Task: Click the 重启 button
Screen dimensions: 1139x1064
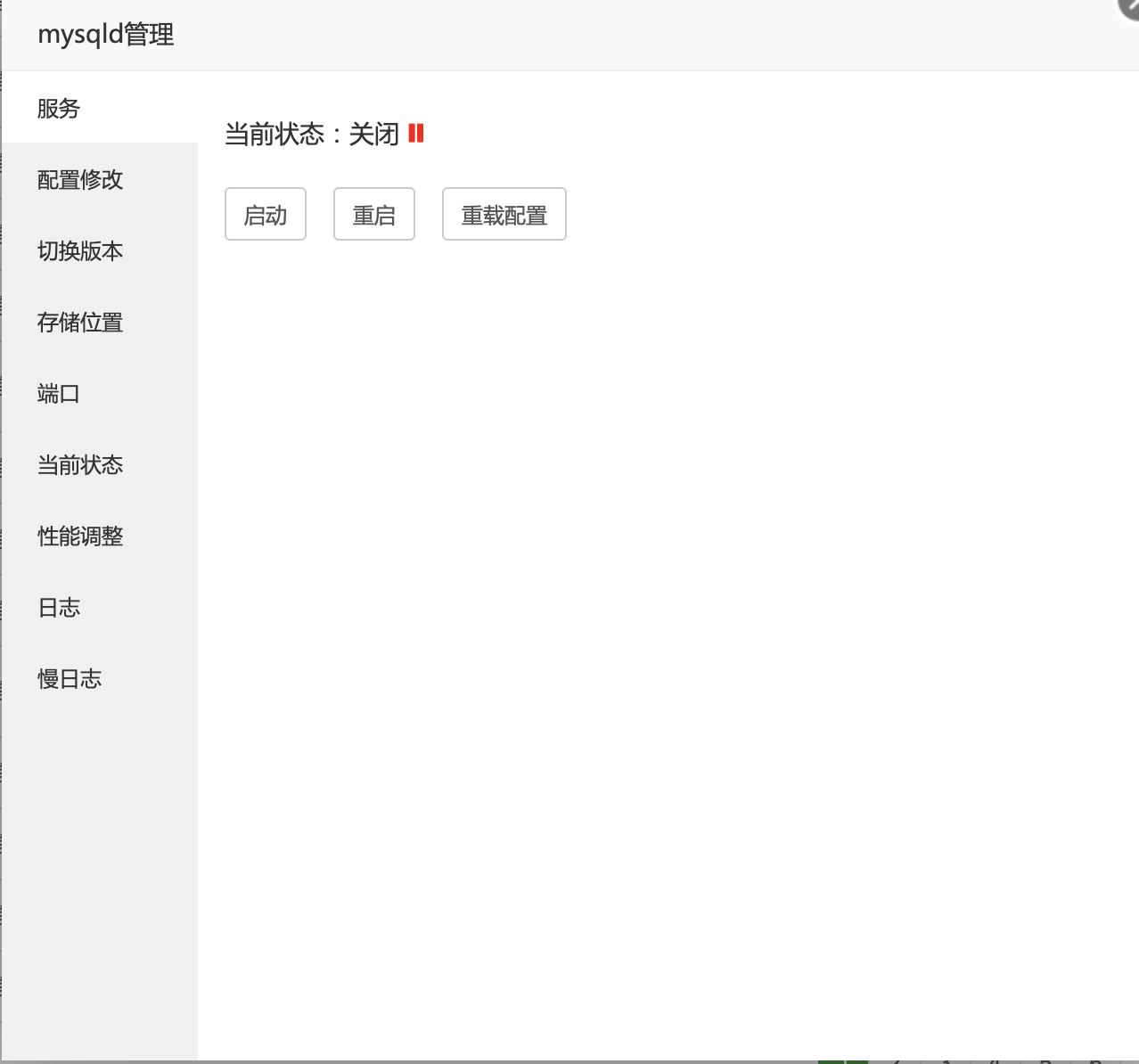Action: (x=374, y=214)
